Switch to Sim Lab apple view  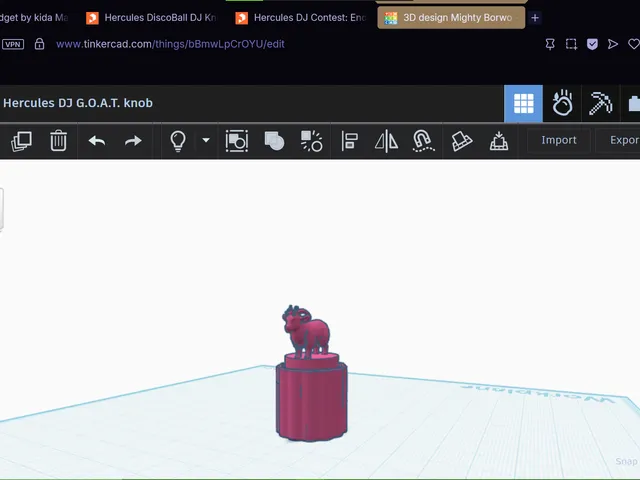pos(562,104)
